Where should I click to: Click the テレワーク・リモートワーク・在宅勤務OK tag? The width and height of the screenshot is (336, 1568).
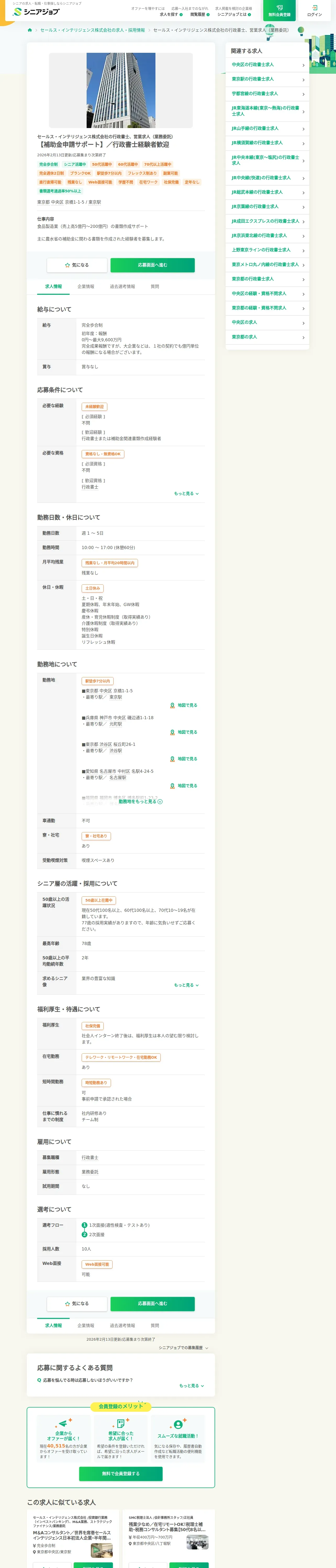coord(121,1058)
